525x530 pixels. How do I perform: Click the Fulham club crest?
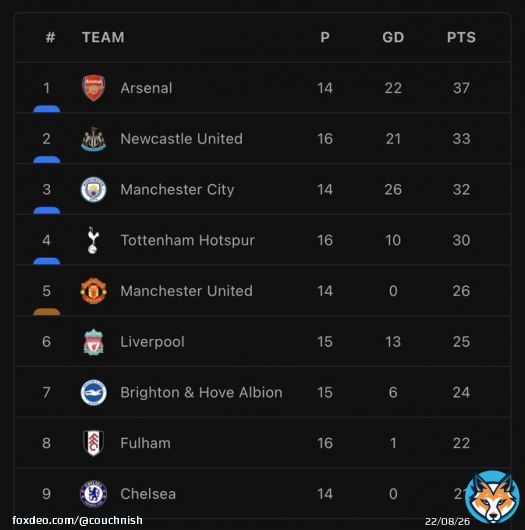[x=93, y=443]
